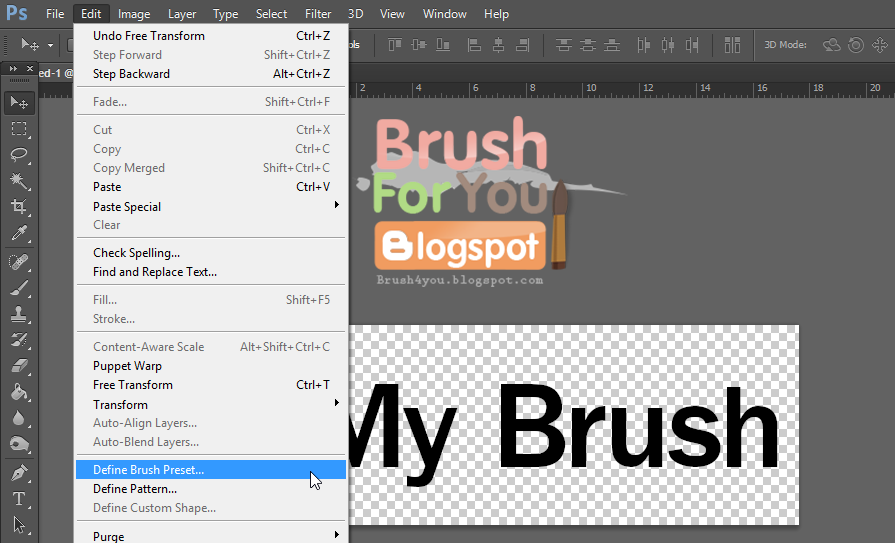Click Distribute right edges icon
The width and height of the screenshot is (895, 543).
(x=692, y=45)
